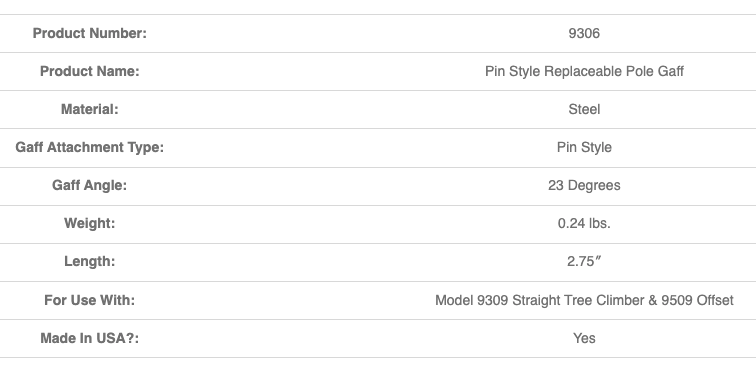Select the Steel material value
Screen dimensions: 756x369
tap(584, 109)
